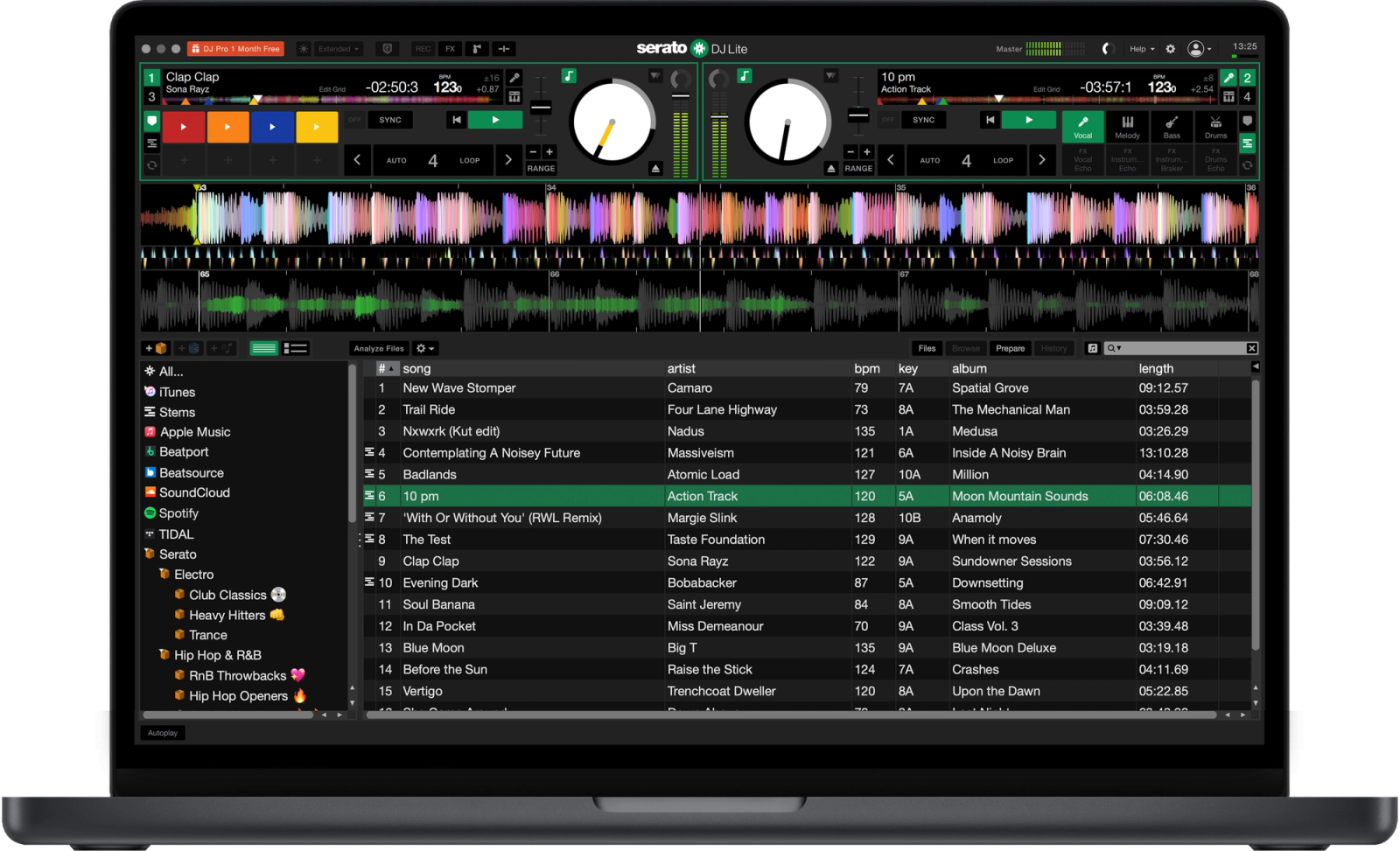Halve the loop size on left deck

(x=357, y=160)
